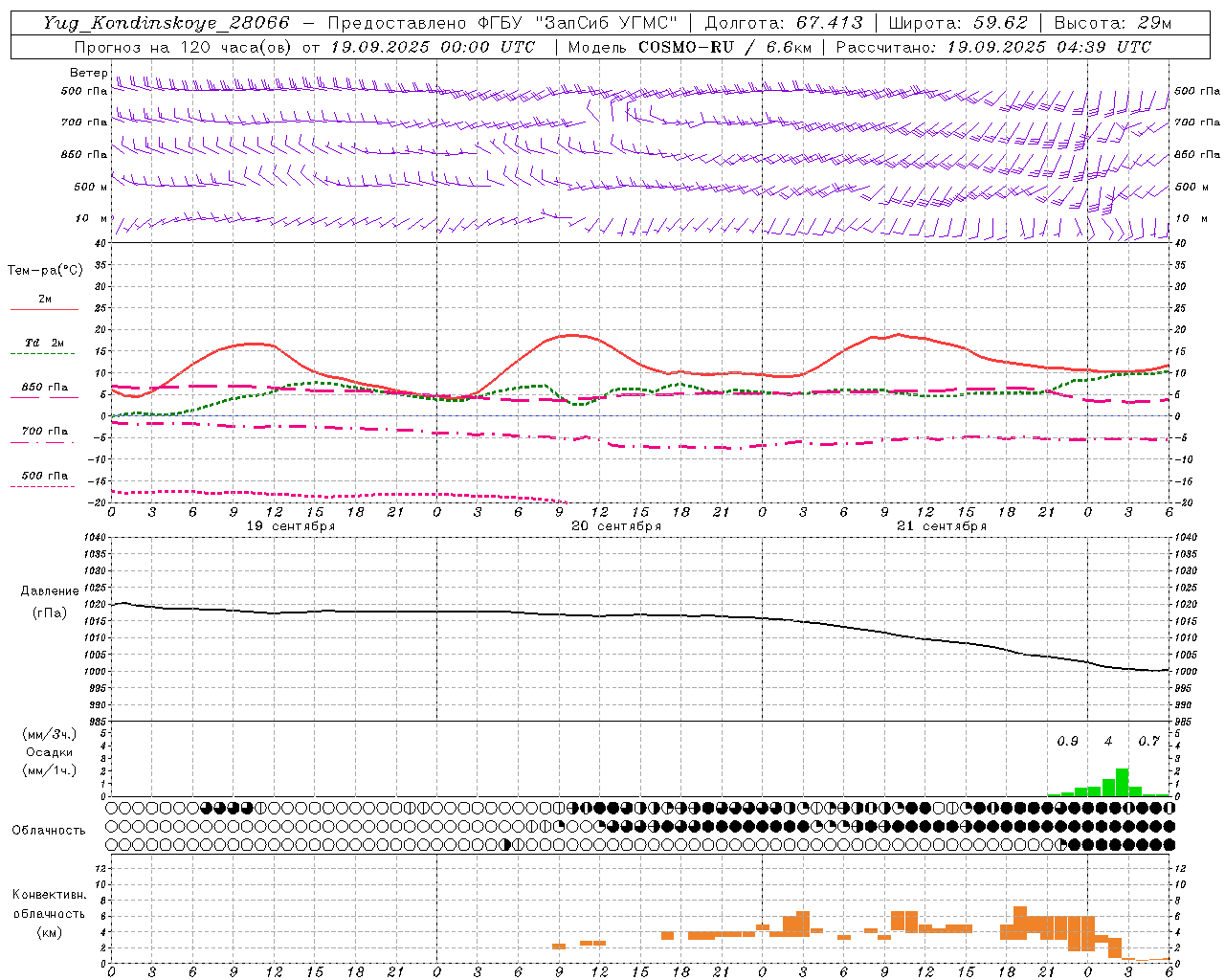Click the 0.9 precipitation total value
This screenshot has width=1225, height=980.
click(x=1067, y=742)
